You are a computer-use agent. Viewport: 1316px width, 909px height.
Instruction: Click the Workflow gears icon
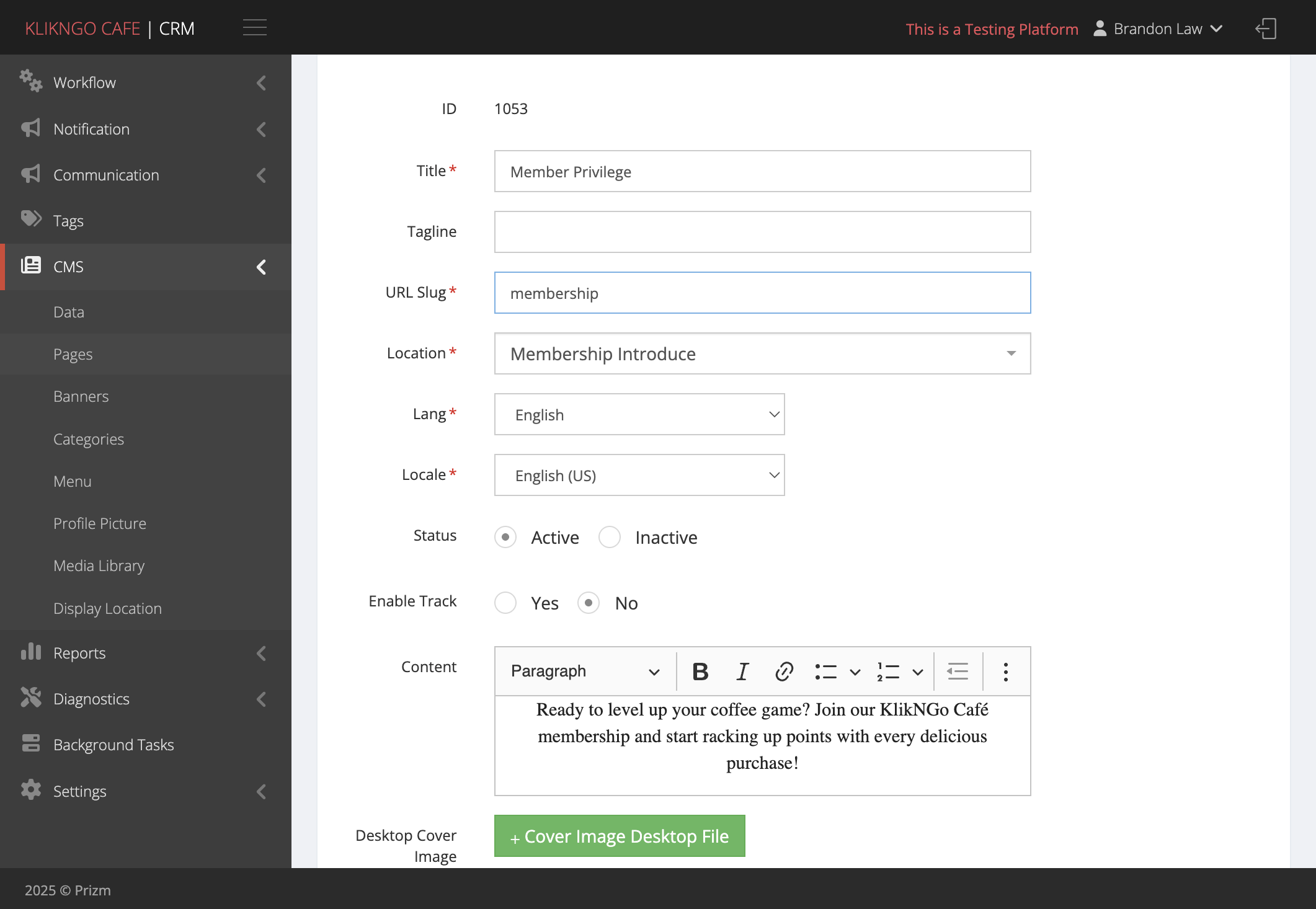[30, 81]
